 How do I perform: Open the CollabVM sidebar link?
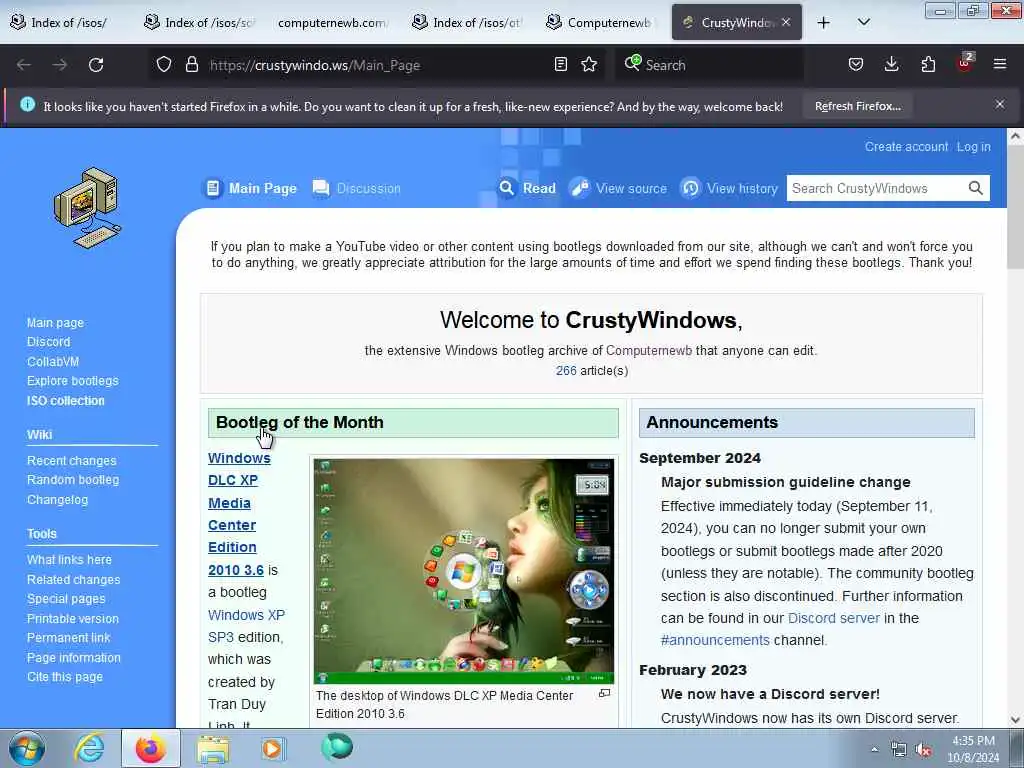[x=53, y=361]
